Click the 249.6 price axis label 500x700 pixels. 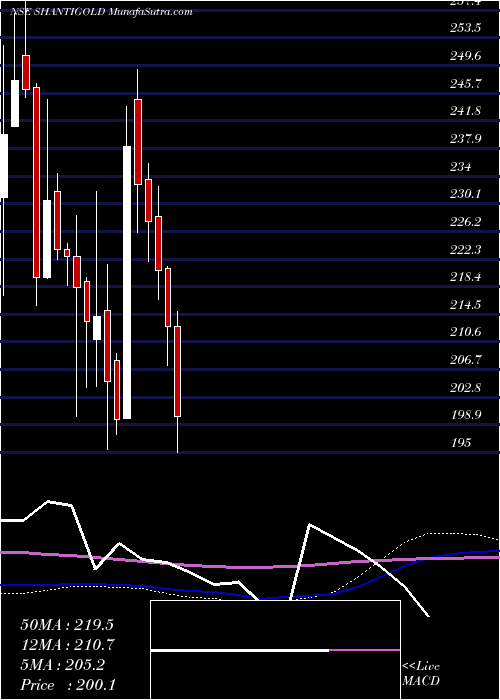[x=466, y=56]
